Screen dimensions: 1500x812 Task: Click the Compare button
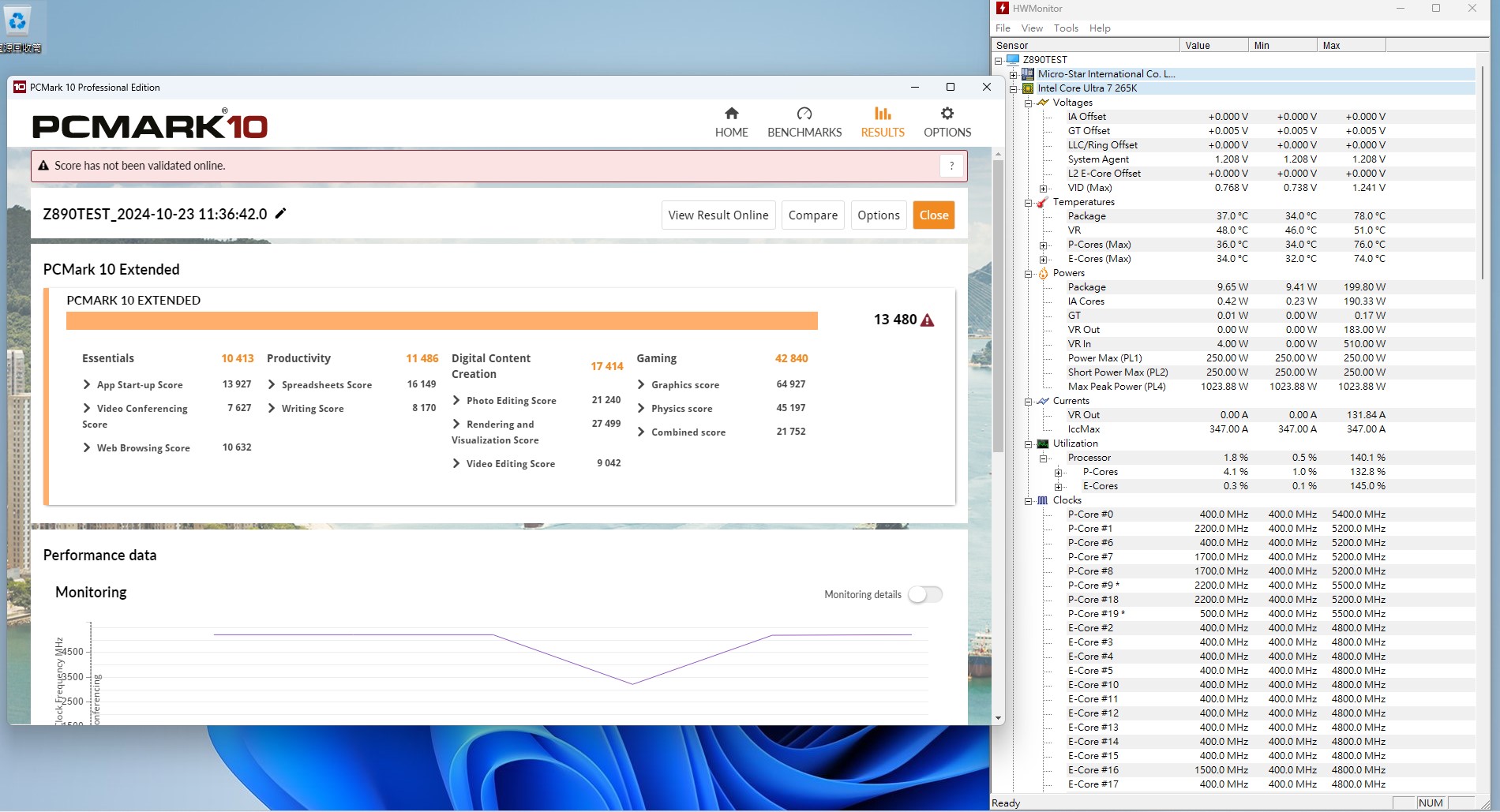coord(812,215)
